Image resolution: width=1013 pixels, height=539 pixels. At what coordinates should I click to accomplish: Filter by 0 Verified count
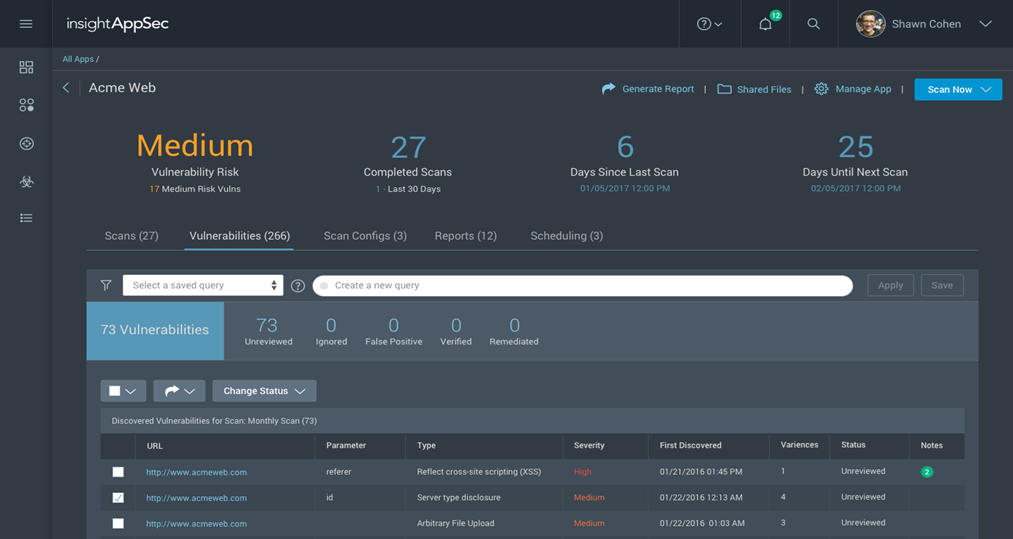pos(456,331)
